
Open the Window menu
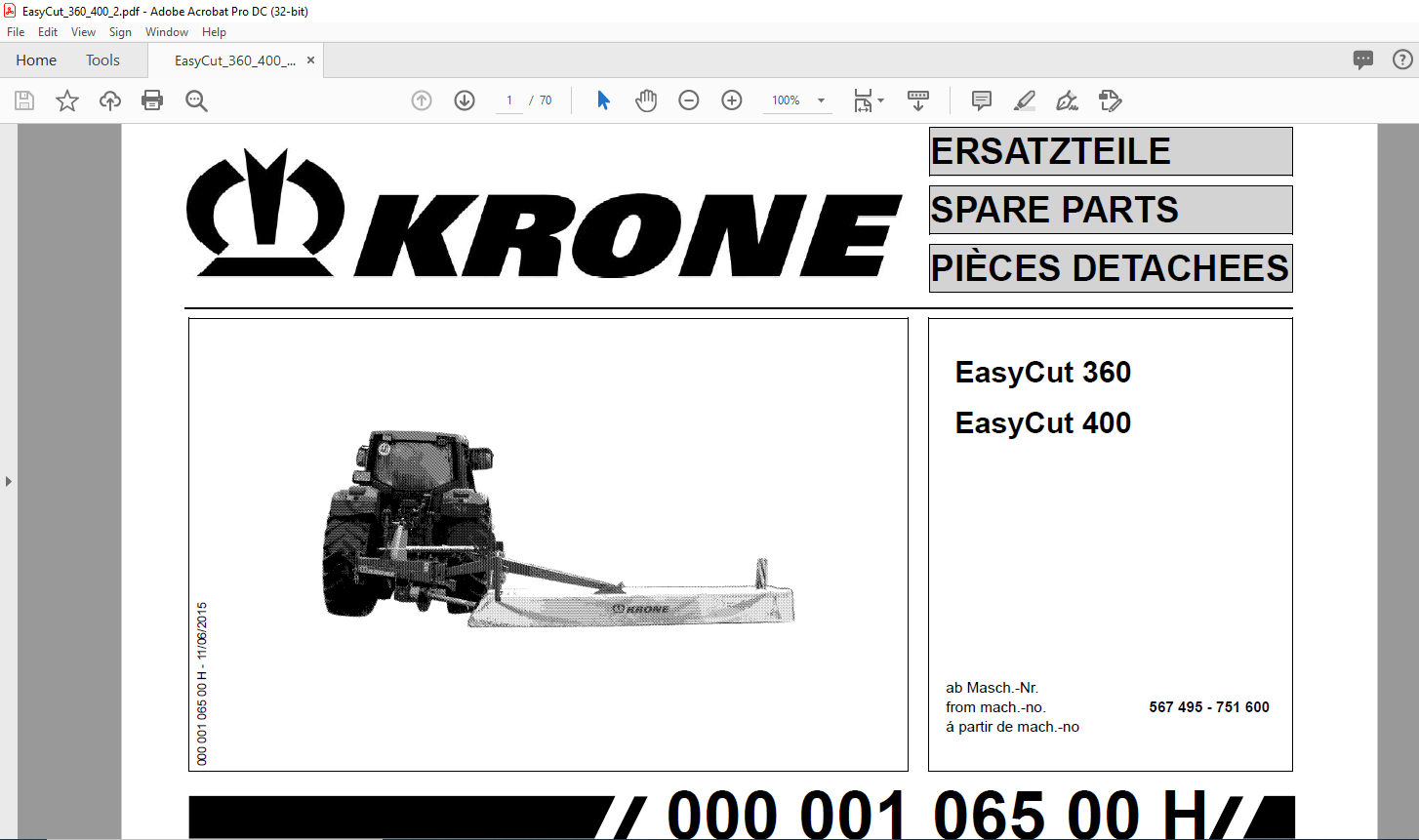pos(167,32)
